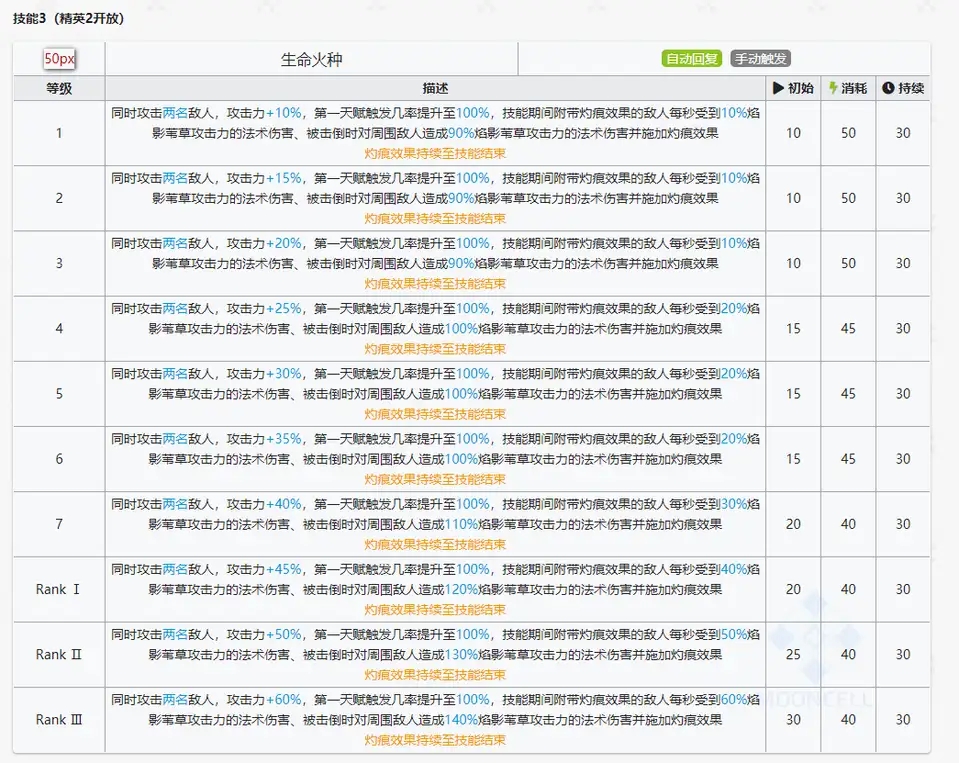Select the Rank Ⅲ level cell
The image size is (959, 763).
[59, 720]
